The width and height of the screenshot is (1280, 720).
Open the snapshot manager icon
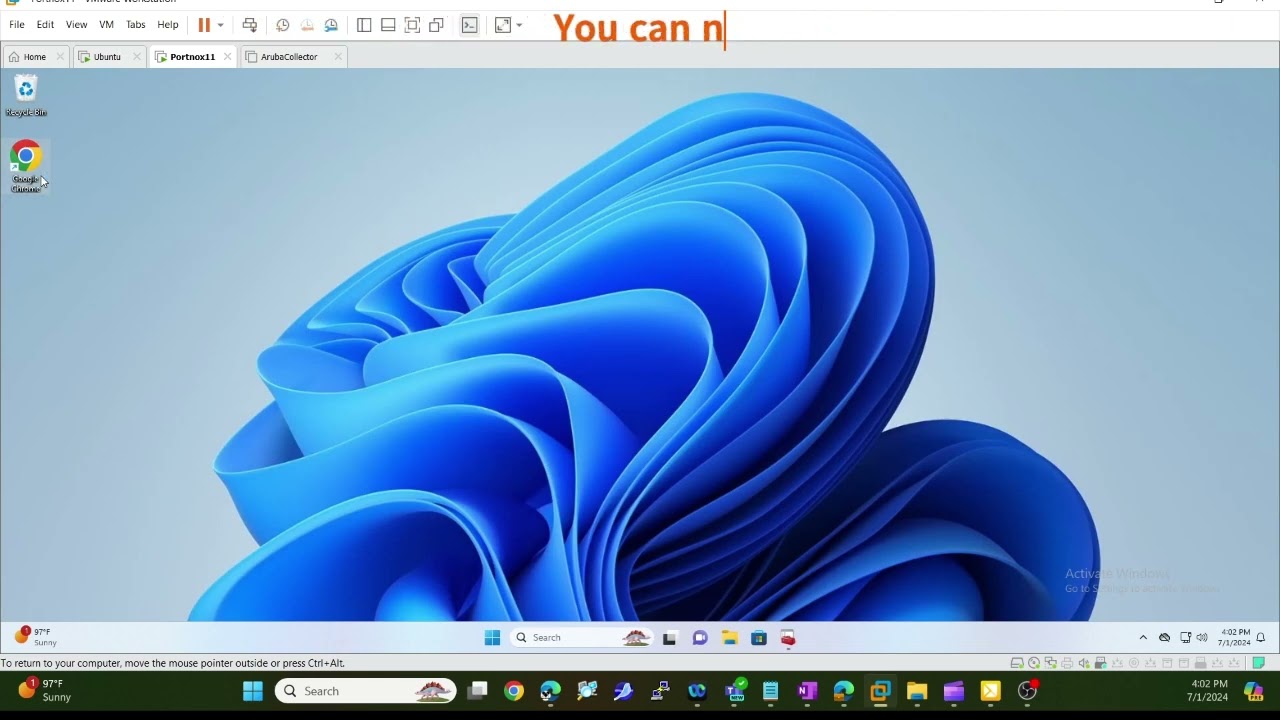[x=331, y=25]
